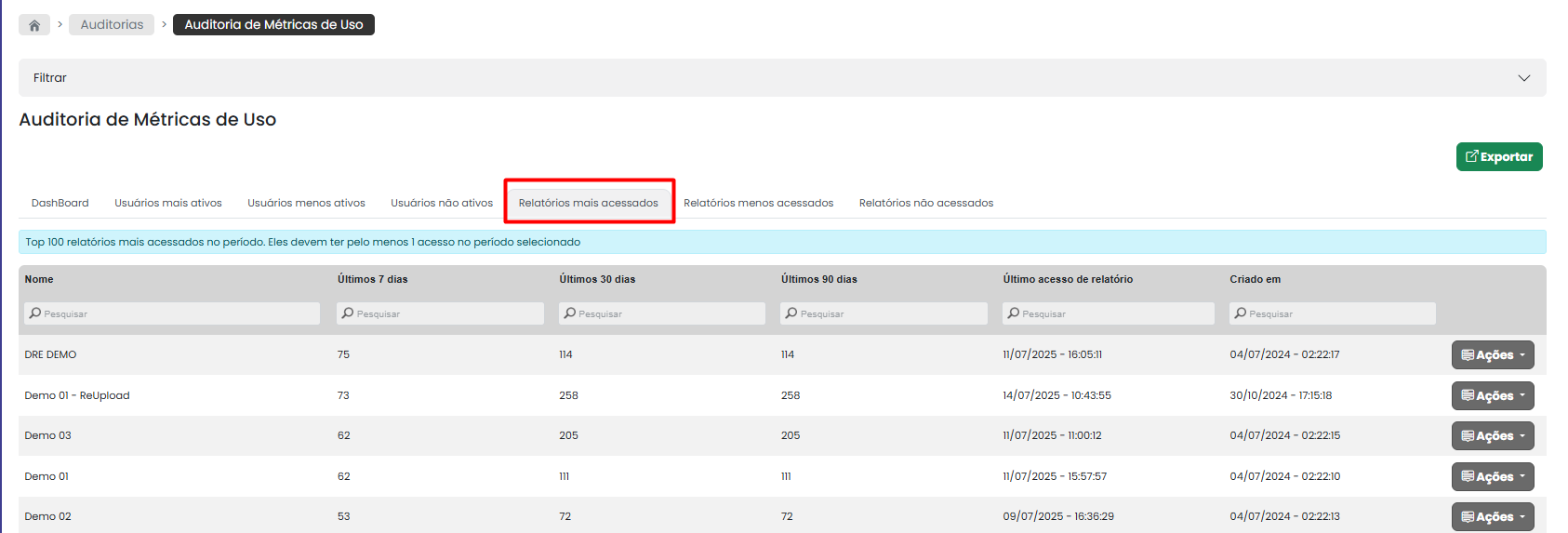Image resolution: width=1568 pixels, height=533 pixels.
Task: Sort by Último acesso de relatório header
Action: (x=1067, y=279)
